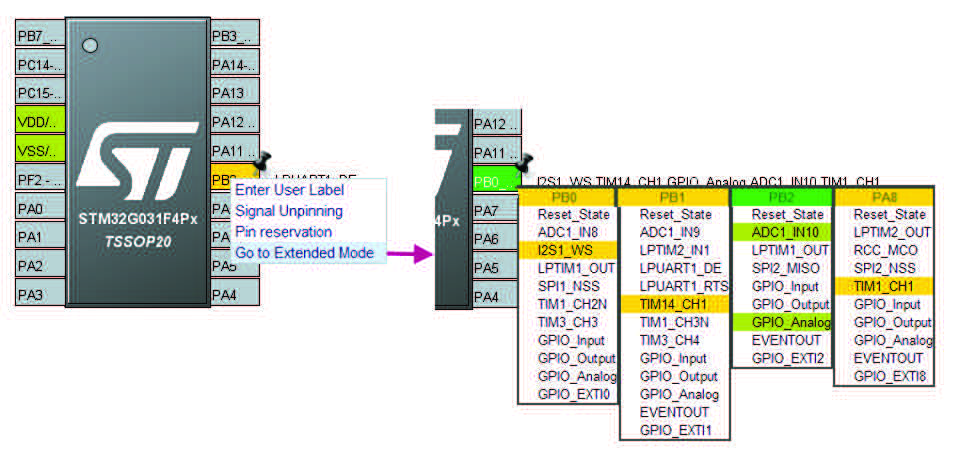This screenshot has width=963, height=476.
Task: Open the PB1 column header
Action: click(x=674, y=198)
